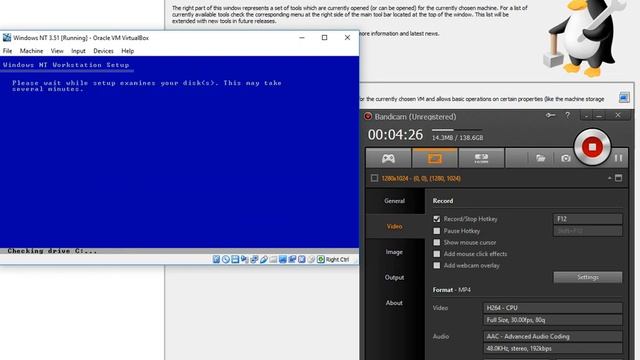Switch to the Video tab in Bandicam
The width and height of the screenshot is (640, 360).
point(394,227)
